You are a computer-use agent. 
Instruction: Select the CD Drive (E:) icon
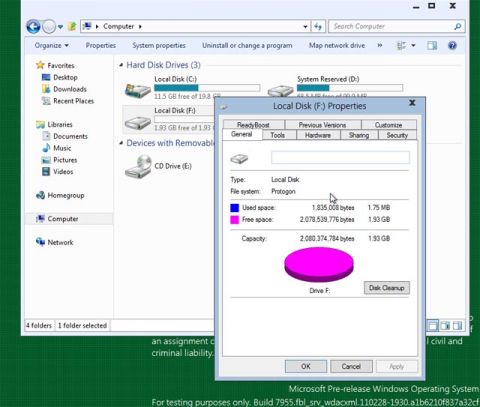click(138, 166)
